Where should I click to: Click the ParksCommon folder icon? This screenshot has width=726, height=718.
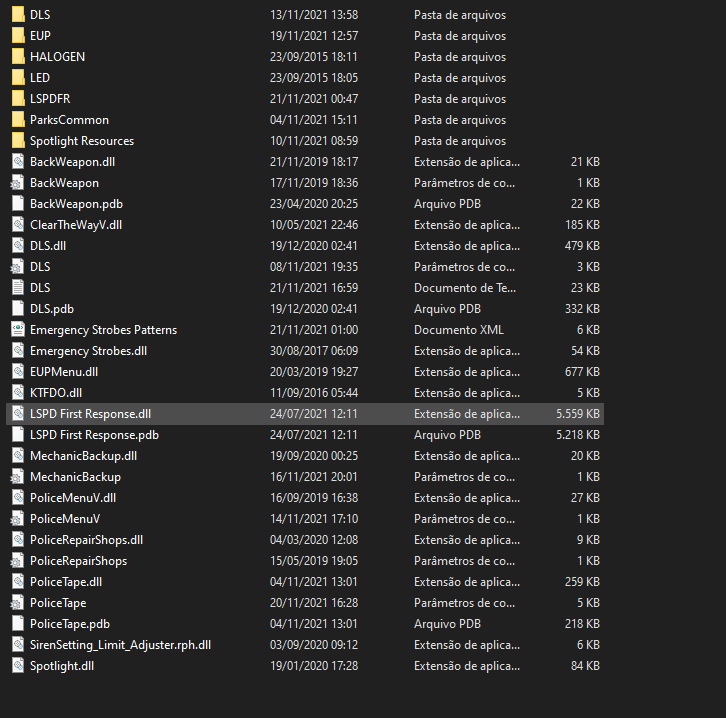(x=18, y=120)
